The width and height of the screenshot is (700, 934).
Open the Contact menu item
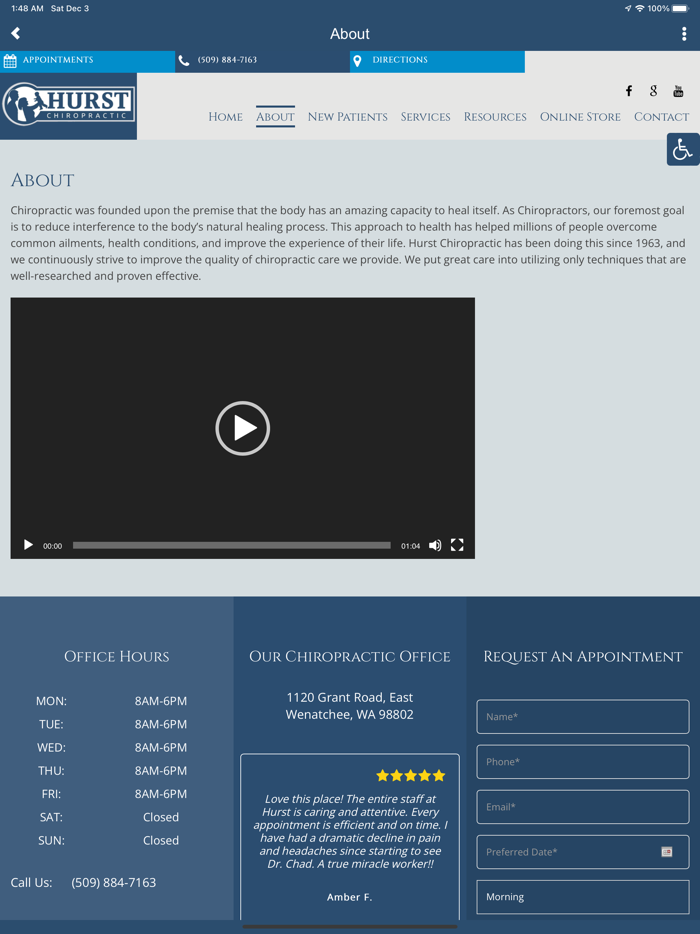click(x=661, y=117)
